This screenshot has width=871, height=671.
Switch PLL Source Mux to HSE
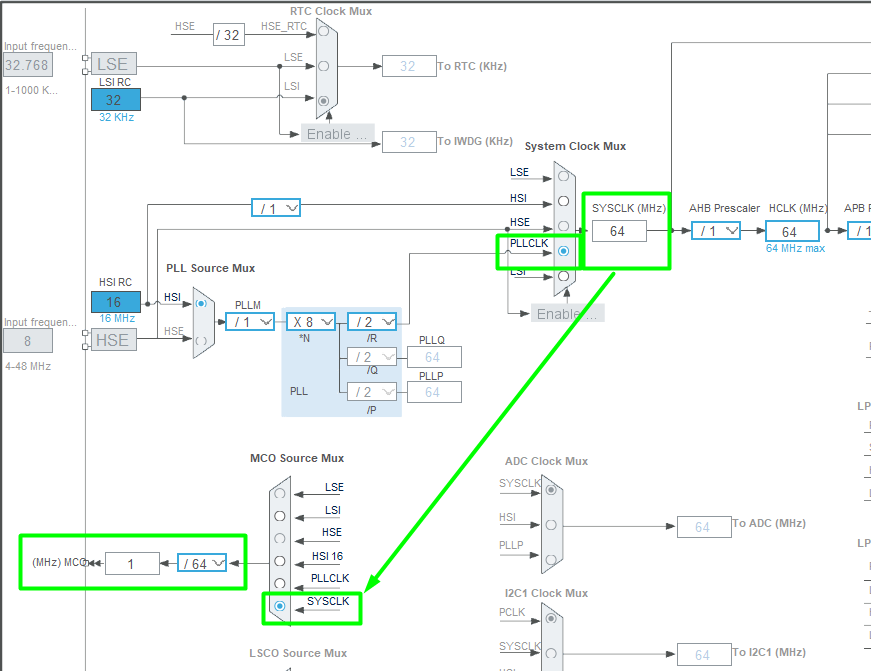(x=201, y=340)
